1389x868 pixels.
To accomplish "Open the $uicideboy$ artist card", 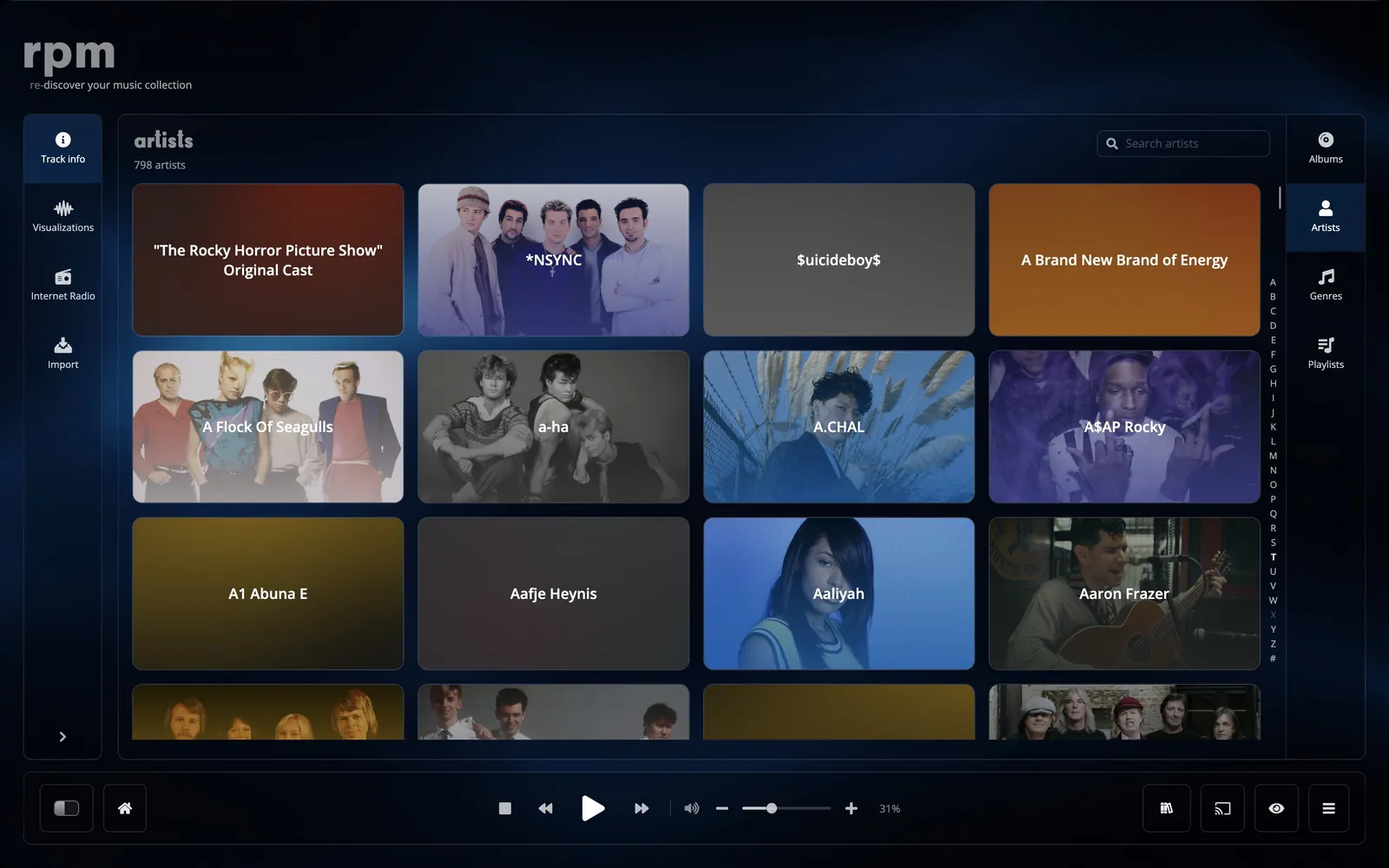I will pyautogui.click(x=839, y=260).
